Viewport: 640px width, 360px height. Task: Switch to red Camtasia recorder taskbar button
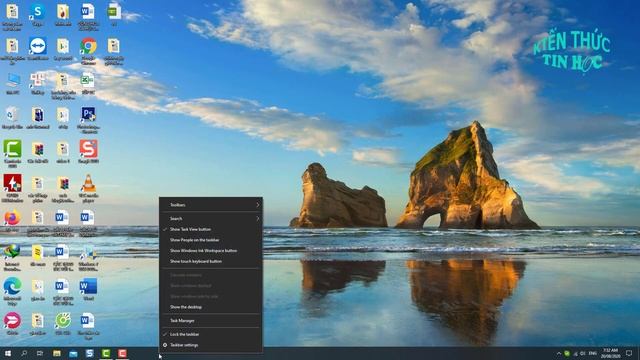[122, 353]
